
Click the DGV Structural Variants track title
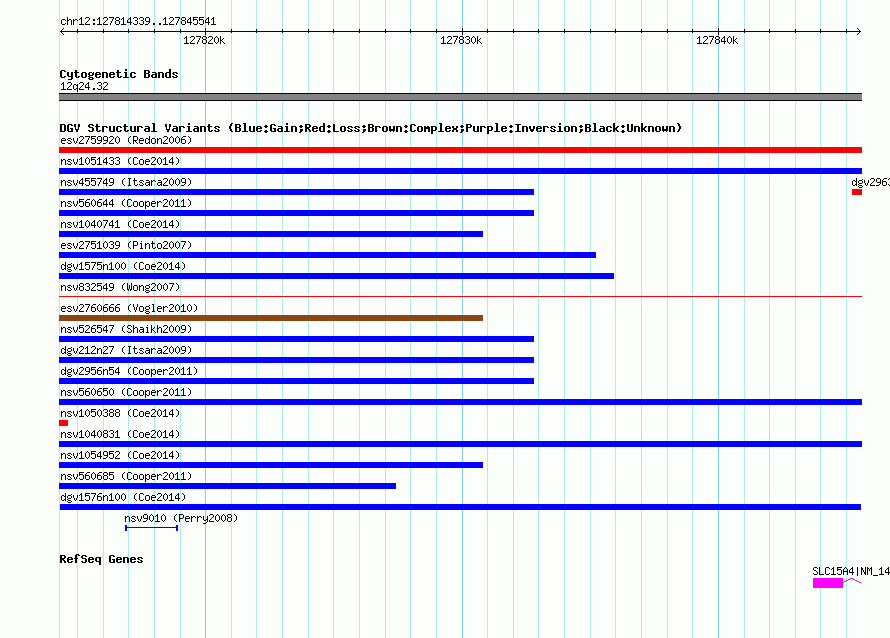click(370, 128)
